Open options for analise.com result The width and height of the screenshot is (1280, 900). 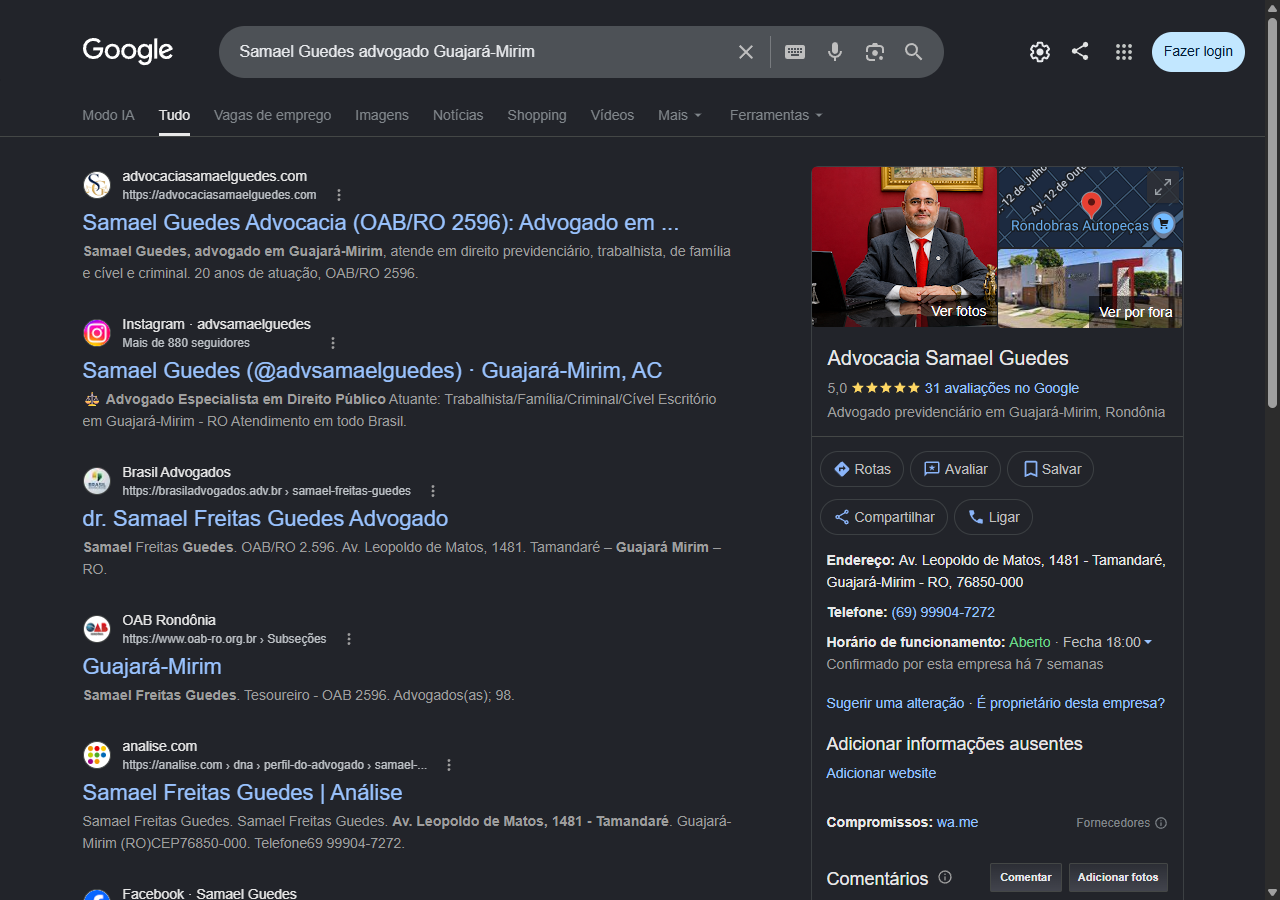click(x=449, y=765)
